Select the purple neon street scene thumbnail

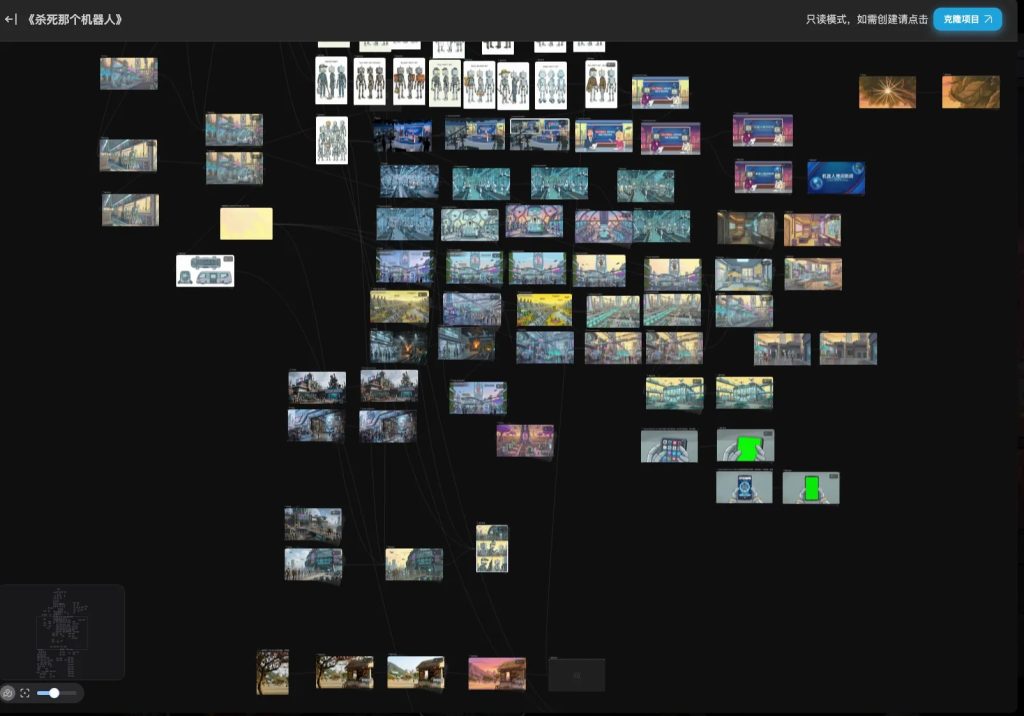[x=525, y=440]
